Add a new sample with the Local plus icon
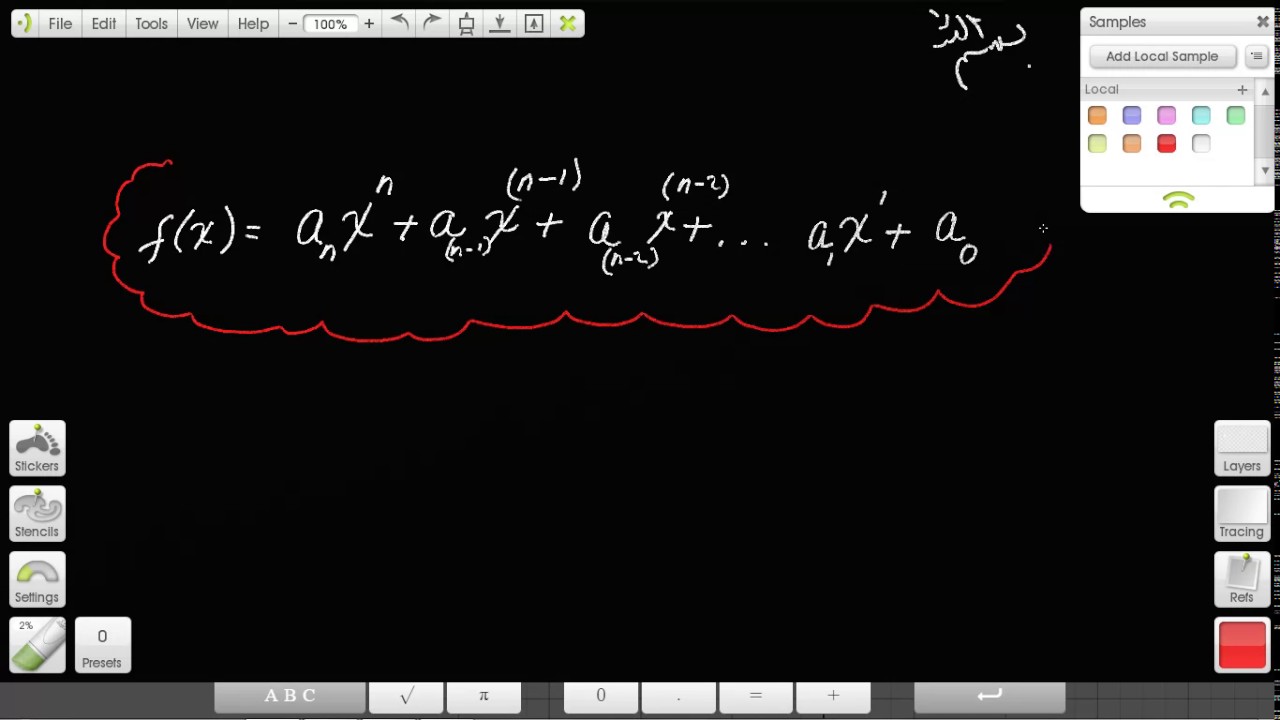This screenshot has width=1280, height=720. click(x=1242, y=89)
